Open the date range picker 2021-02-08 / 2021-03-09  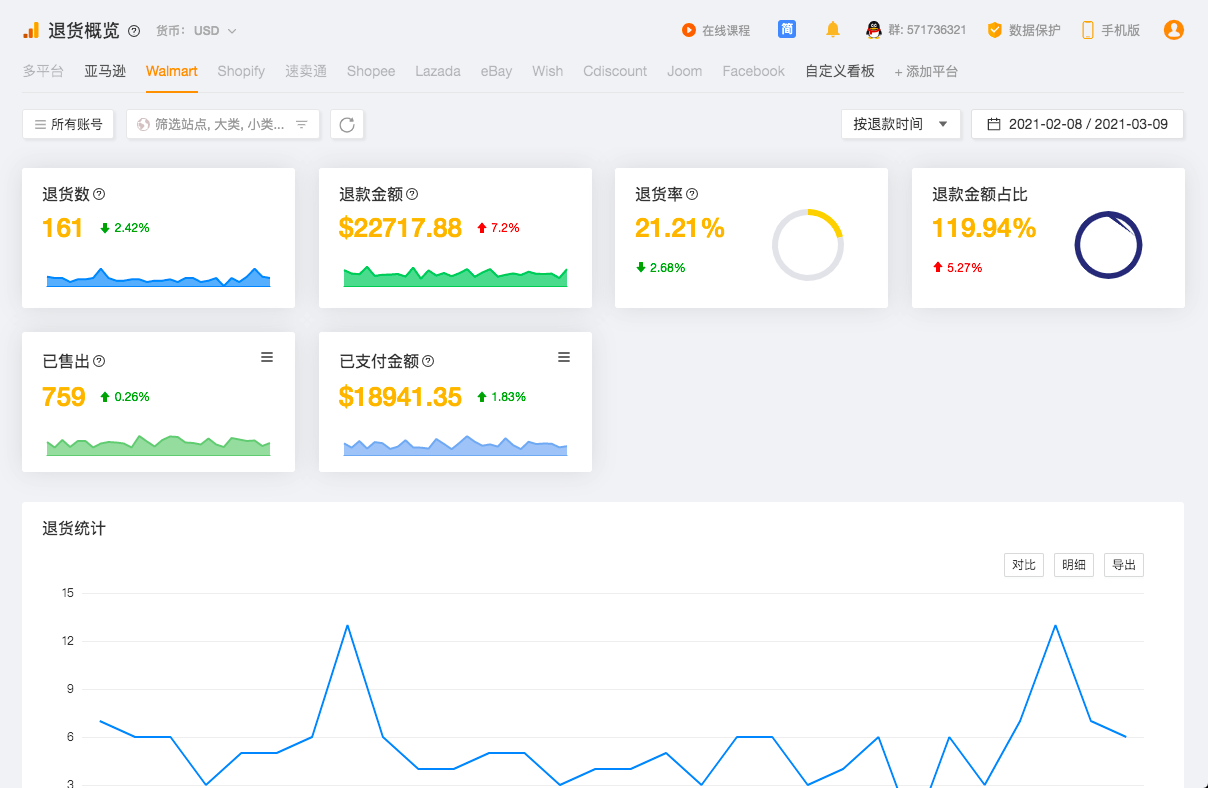point(1077,124)
